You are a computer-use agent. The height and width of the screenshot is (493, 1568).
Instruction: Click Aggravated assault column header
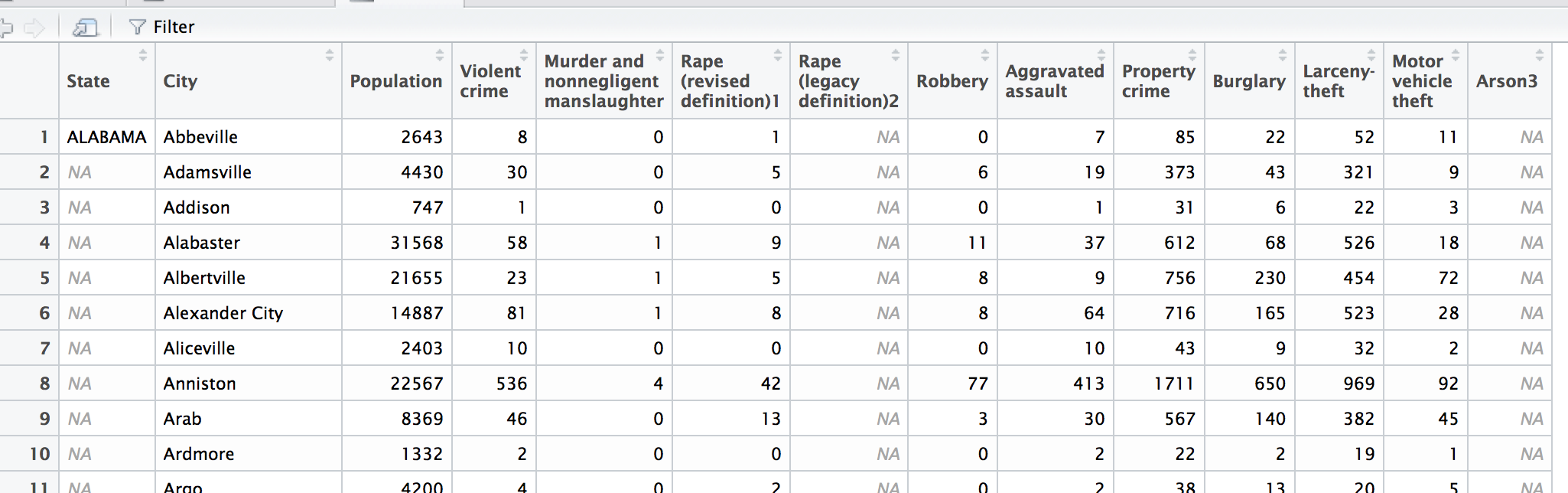[x=1053, y=81]
